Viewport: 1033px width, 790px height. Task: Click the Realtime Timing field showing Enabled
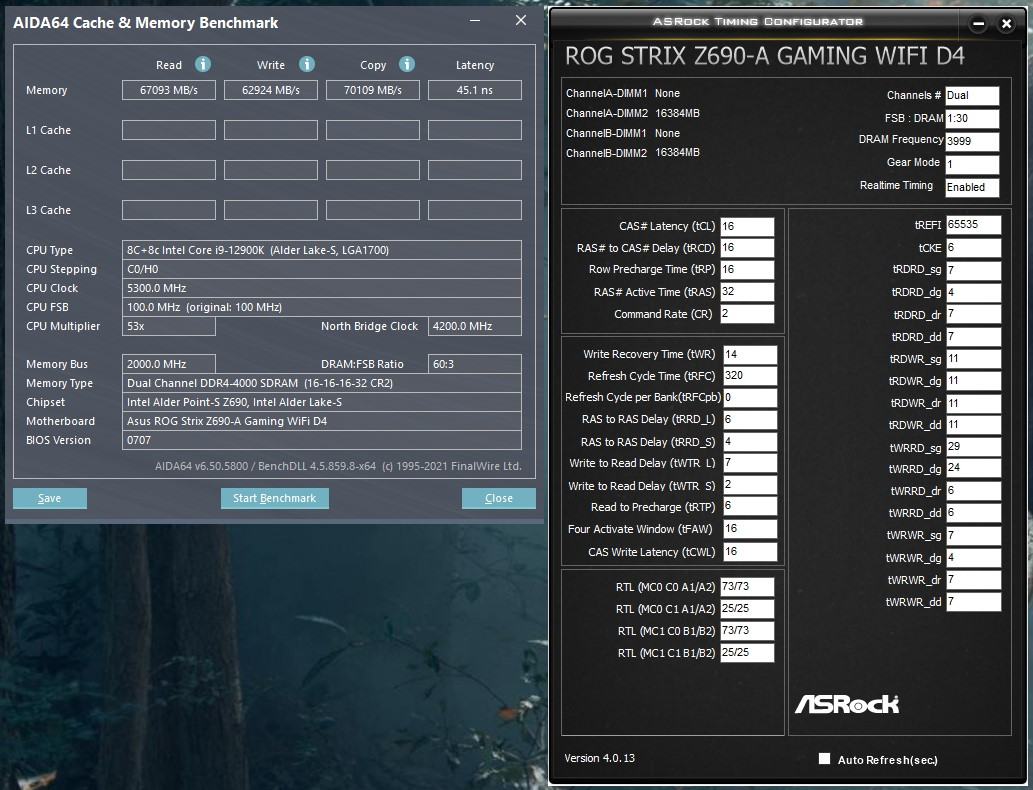(972, 187)
